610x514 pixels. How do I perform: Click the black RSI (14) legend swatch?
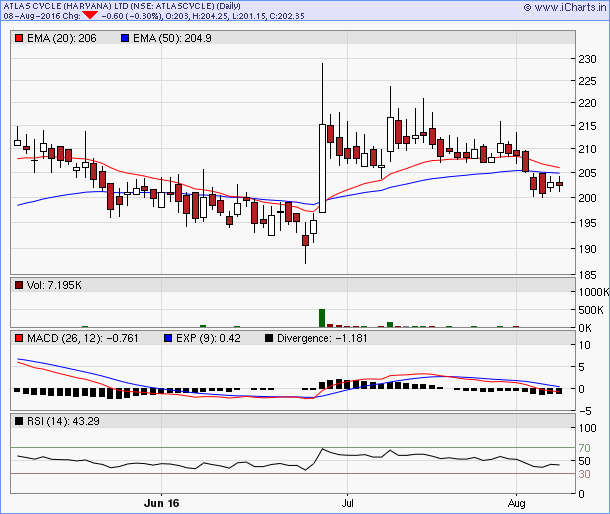(19, 421)
